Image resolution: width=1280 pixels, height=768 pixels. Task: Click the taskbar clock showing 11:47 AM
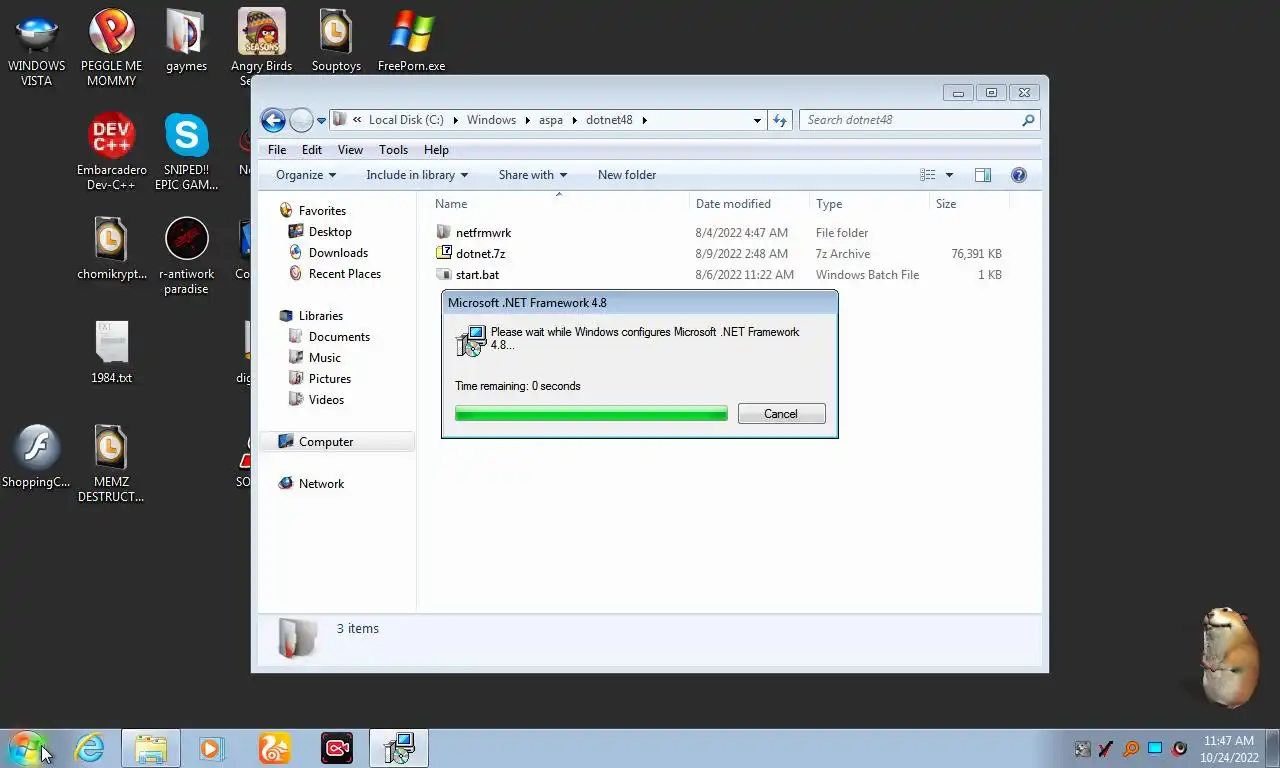coord(1228,749)
